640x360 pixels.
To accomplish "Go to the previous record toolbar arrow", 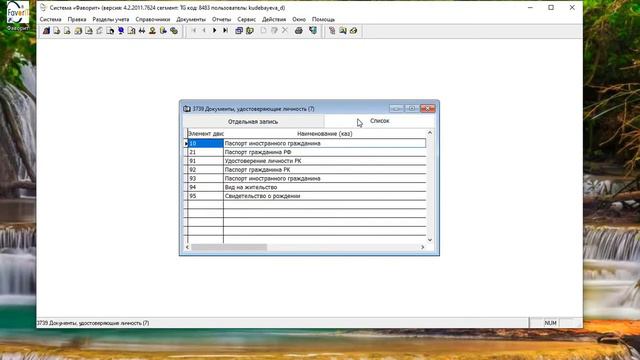I will [x=204, y=31].
